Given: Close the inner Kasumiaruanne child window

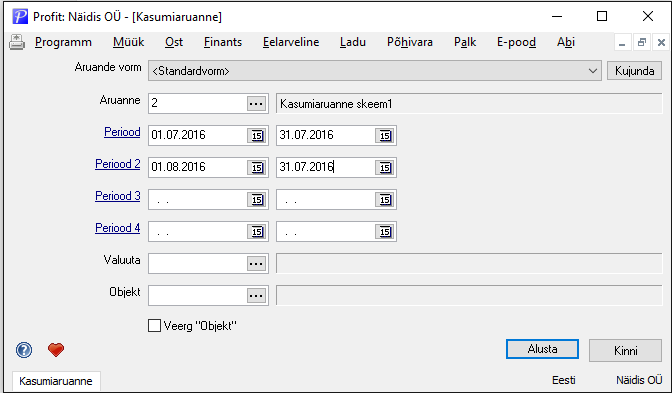Looking at the screenshot, I should (x=661, y=42).
